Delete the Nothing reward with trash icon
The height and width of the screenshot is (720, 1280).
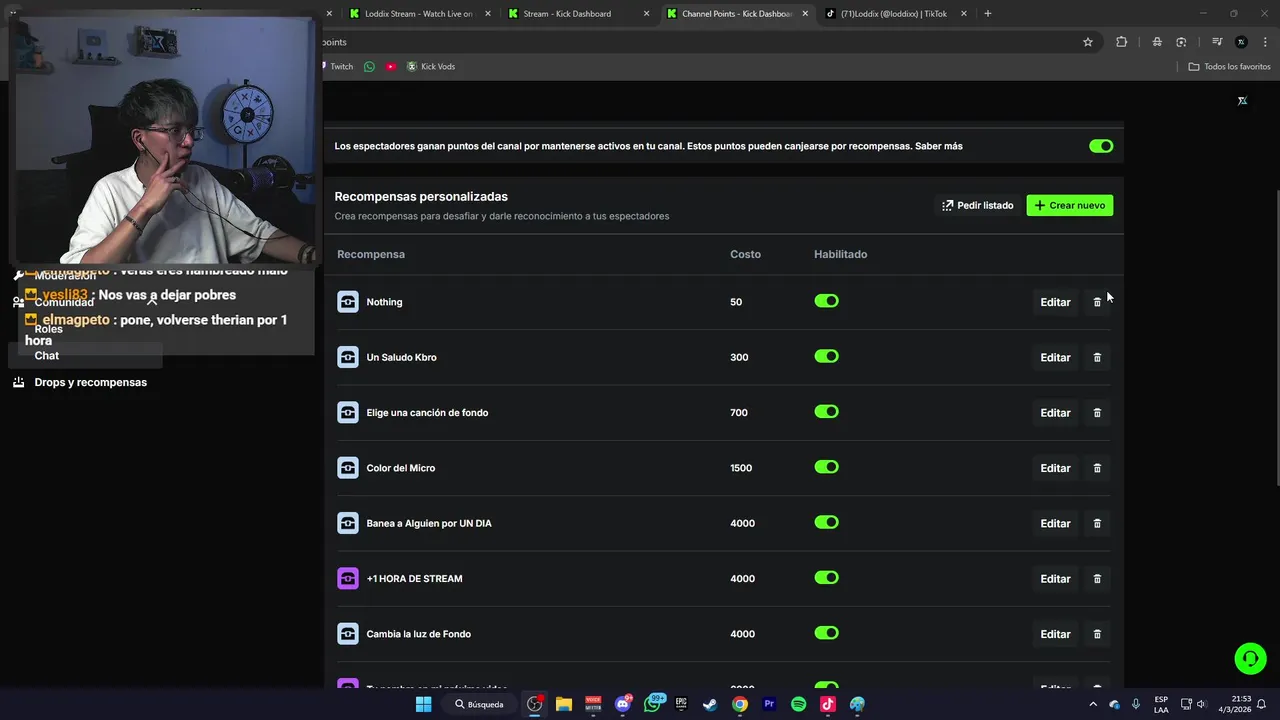pos(1097,302)
